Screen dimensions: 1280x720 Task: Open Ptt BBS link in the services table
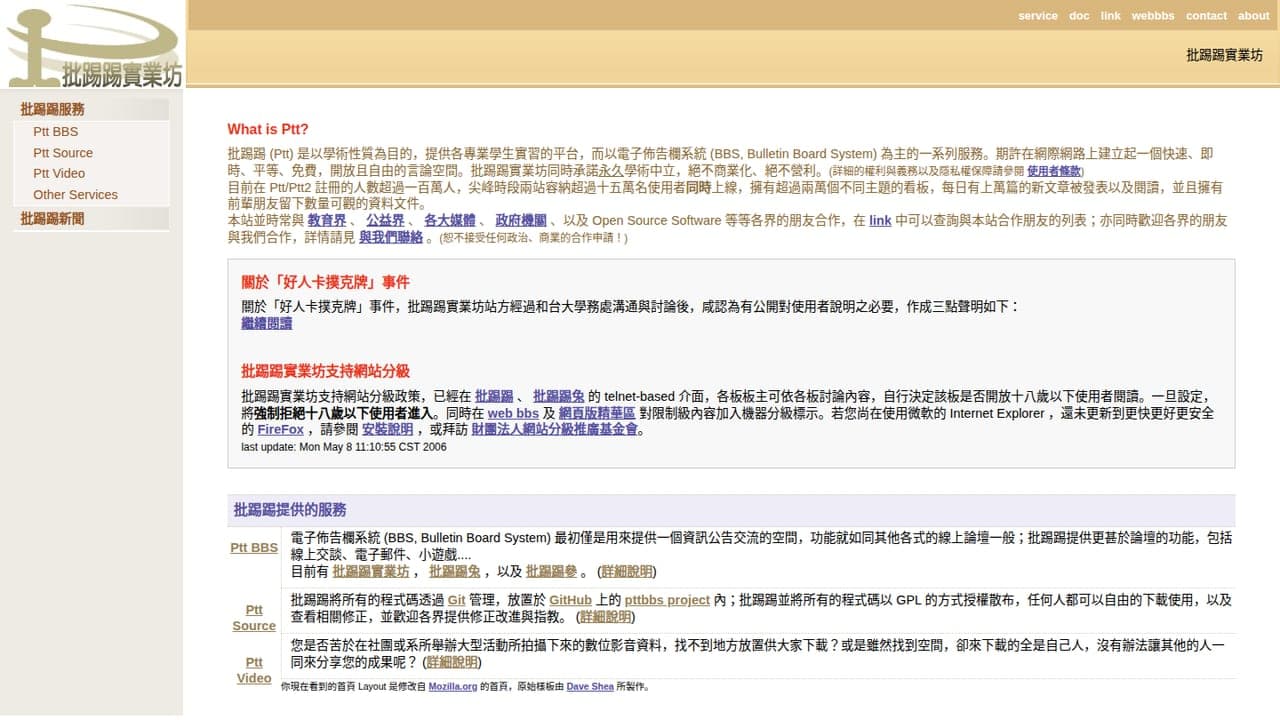(x=254, y=548)
